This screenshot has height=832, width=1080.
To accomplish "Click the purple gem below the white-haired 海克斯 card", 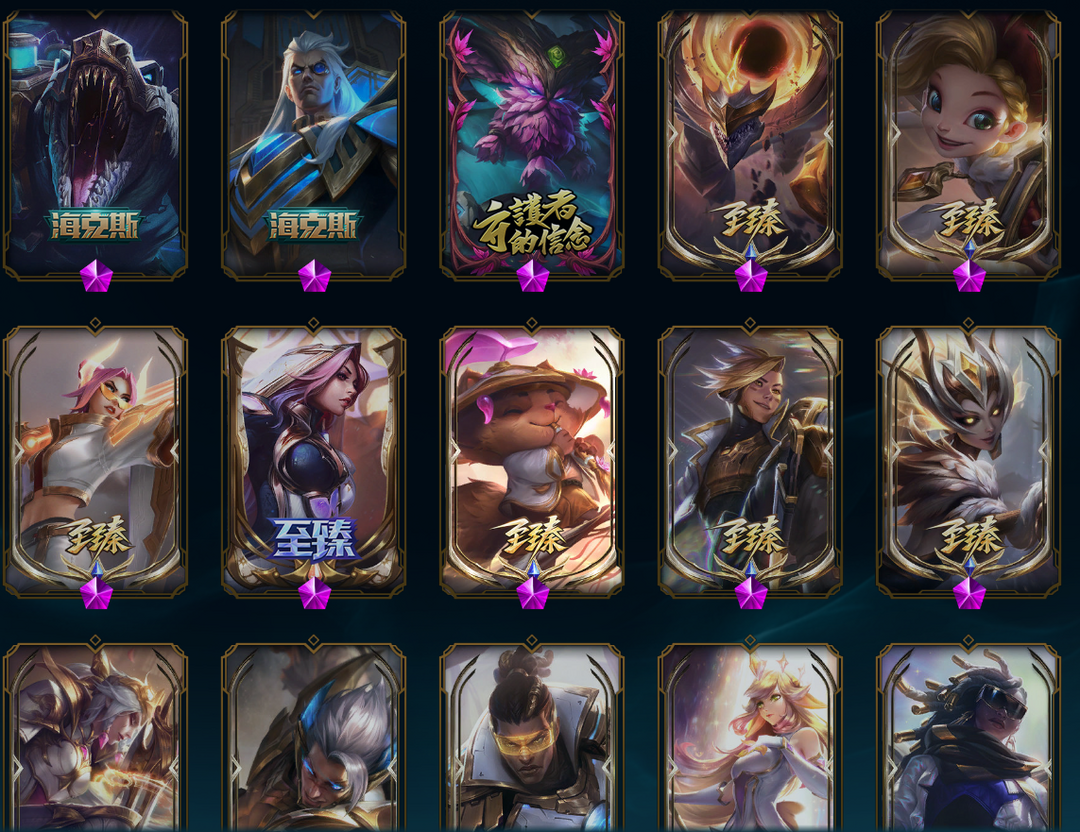I will (x=314, y=275).
